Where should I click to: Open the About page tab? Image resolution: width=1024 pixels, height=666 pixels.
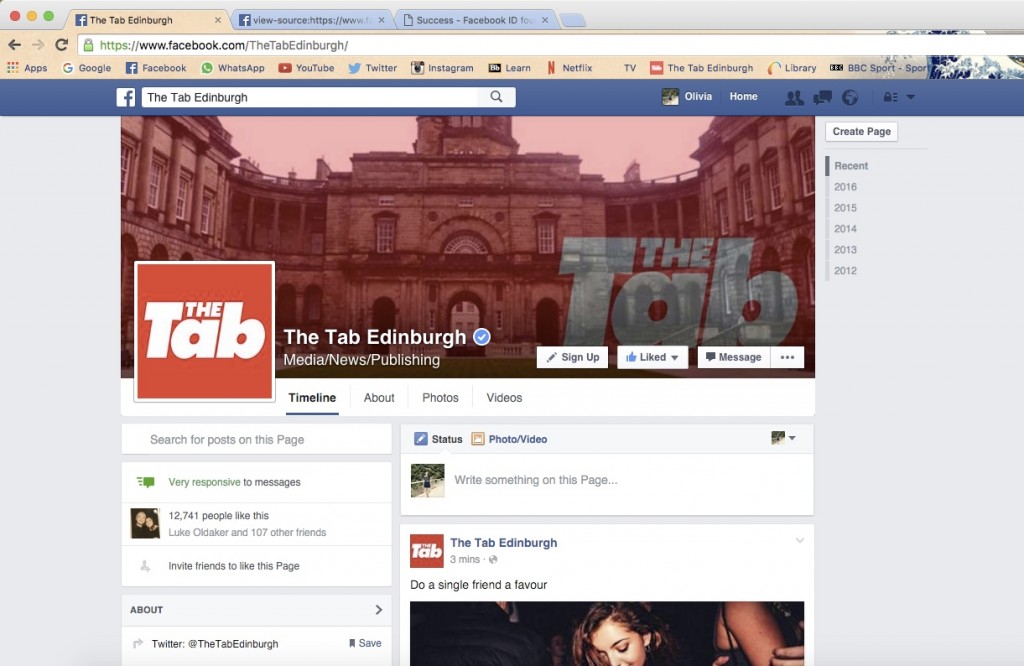coord(379,398)
